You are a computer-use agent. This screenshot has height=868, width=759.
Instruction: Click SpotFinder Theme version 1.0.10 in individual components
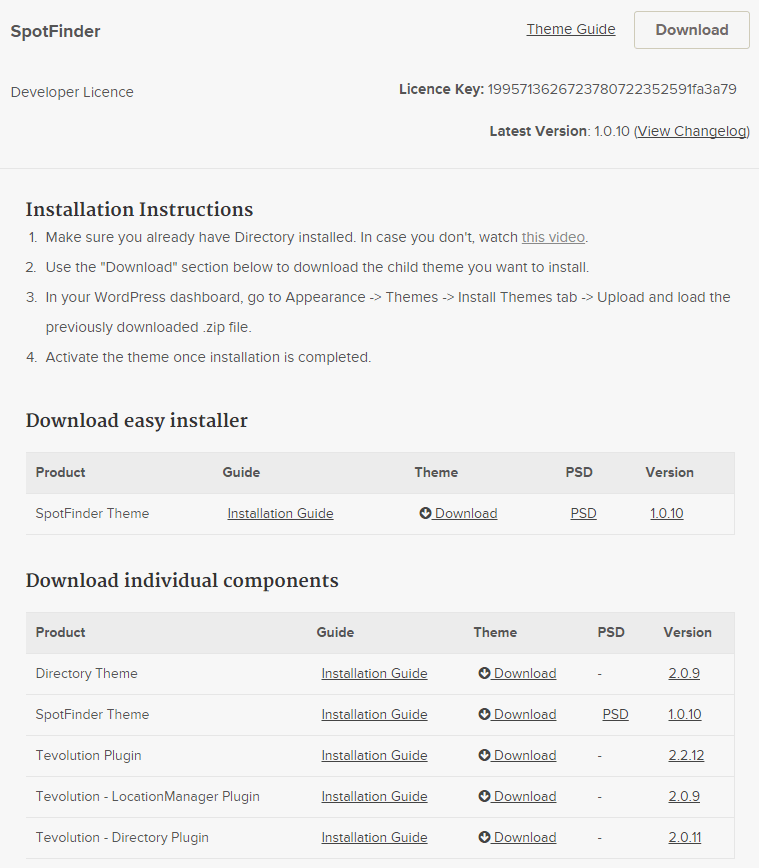tap(685, 714)
